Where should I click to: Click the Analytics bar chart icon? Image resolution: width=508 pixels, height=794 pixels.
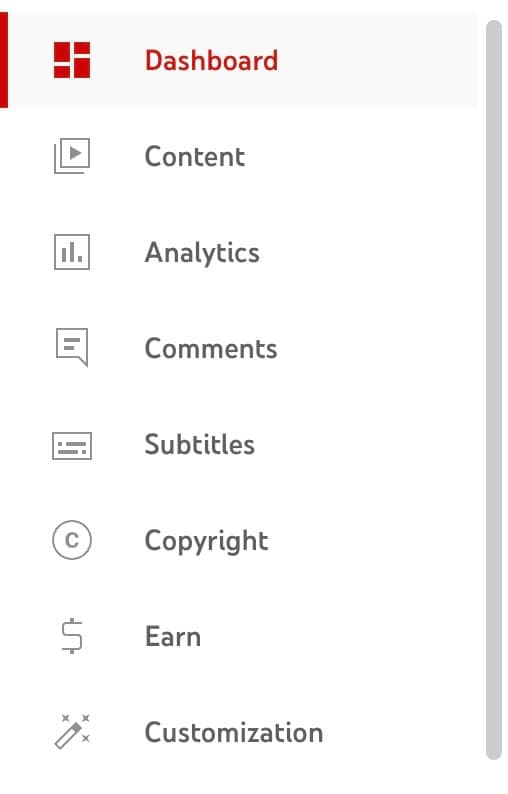pyautogui.click(x=72, y=252)
